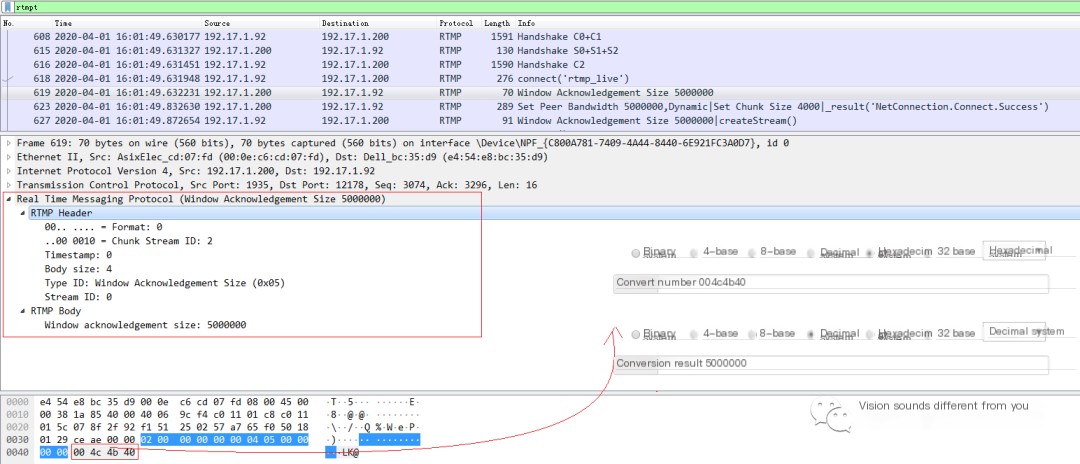Collapse the RTMP Body node
The height and width of the screenshot is (464, 1080).
pos(23,311)
